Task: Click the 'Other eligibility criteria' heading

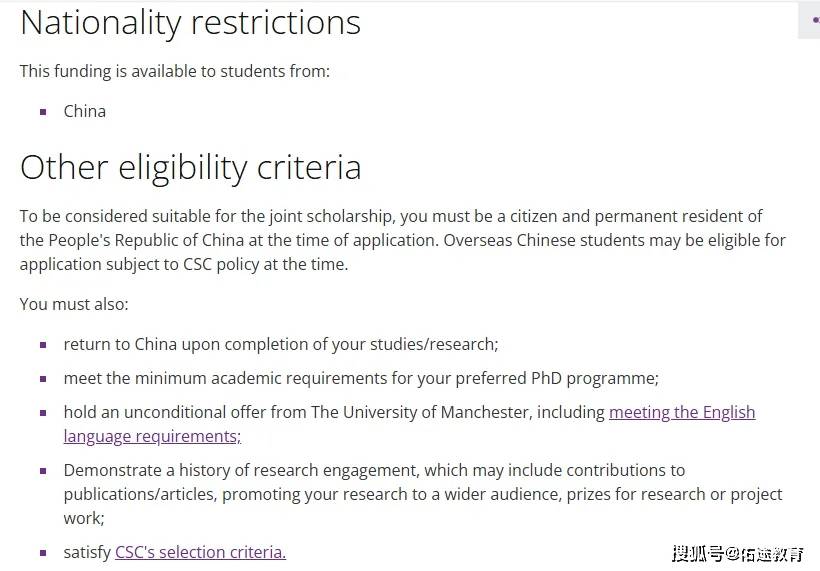Action: [x=190, y=168]
